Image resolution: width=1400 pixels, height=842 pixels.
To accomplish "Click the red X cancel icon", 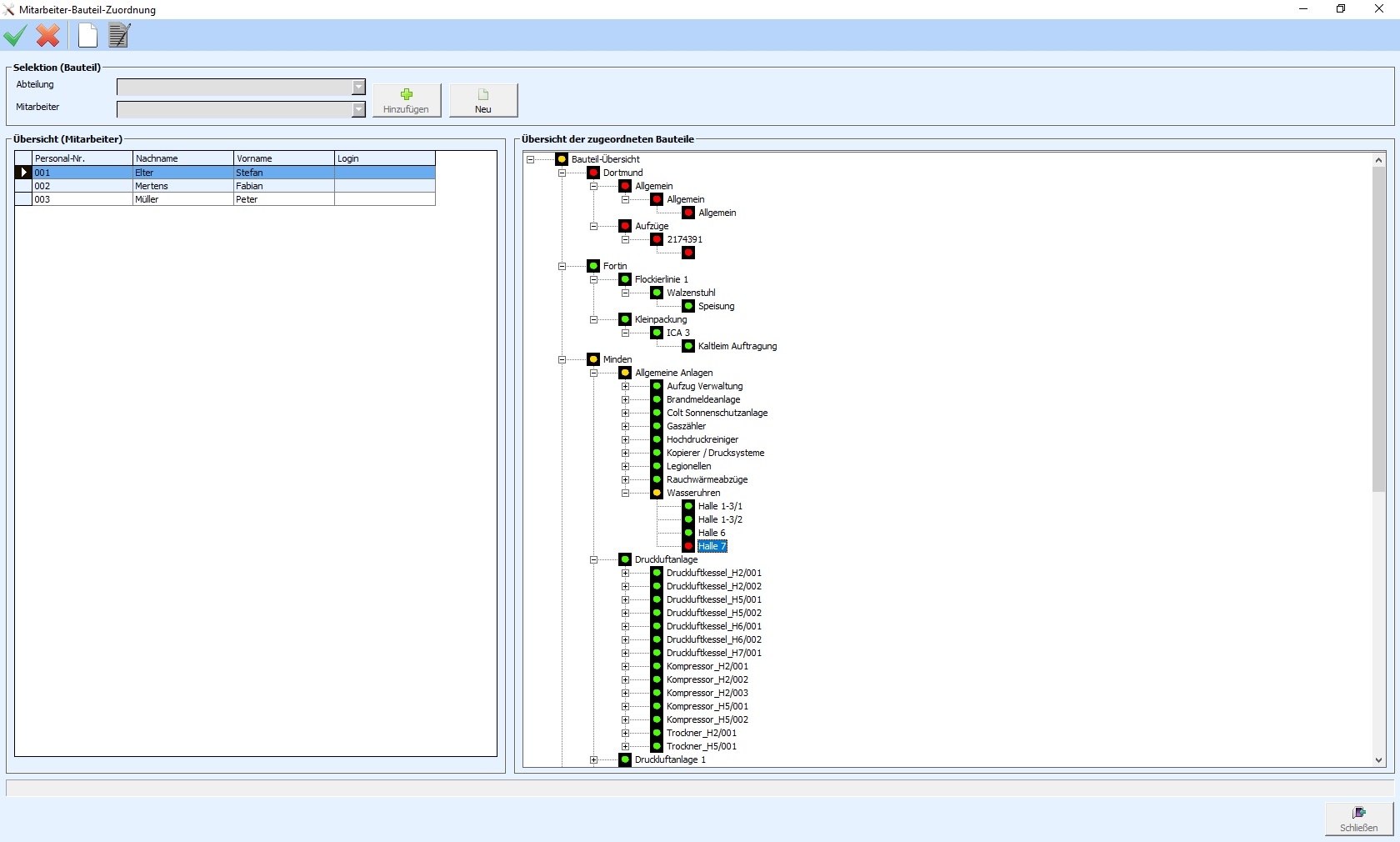I will 48,36.
